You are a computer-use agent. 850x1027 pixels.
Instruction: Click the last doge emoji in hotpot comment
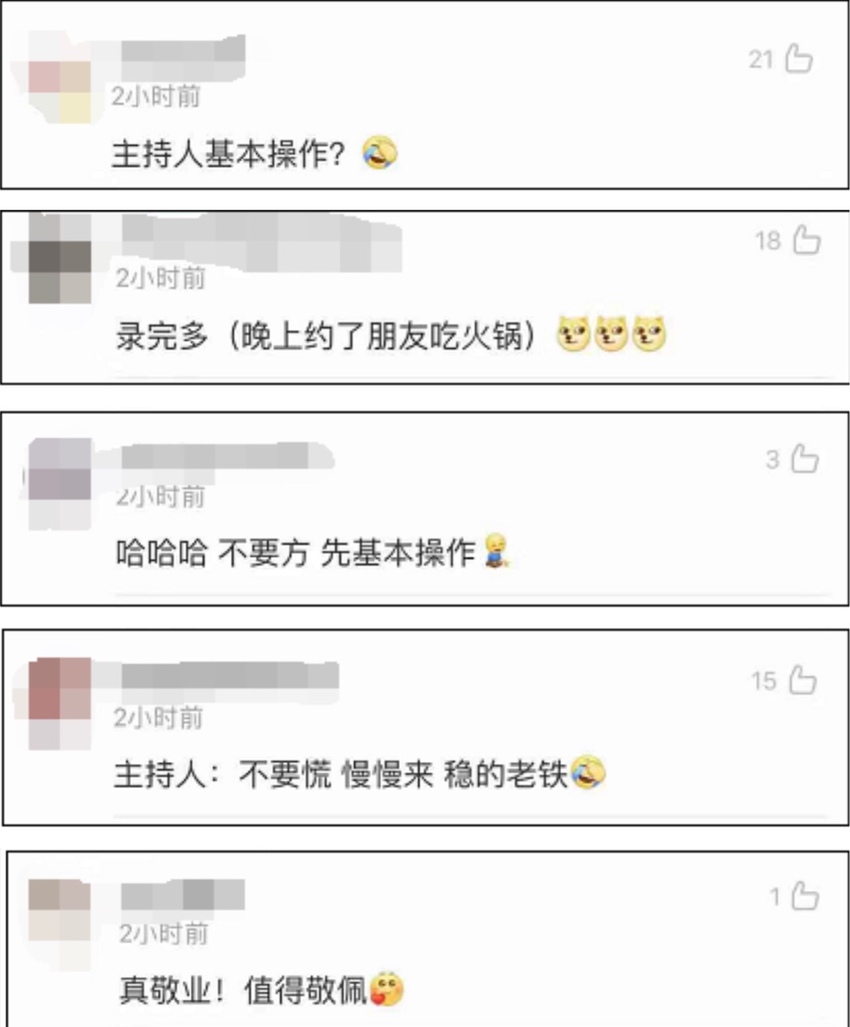650,335
